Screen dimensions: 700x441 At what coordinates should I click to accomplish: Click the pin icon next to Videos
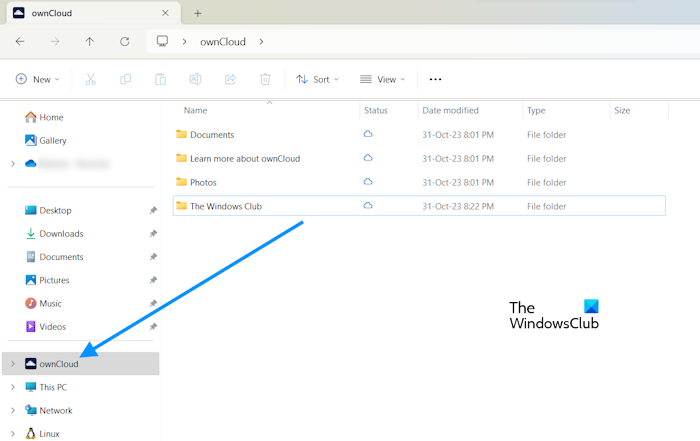click(x=153, y=327)
